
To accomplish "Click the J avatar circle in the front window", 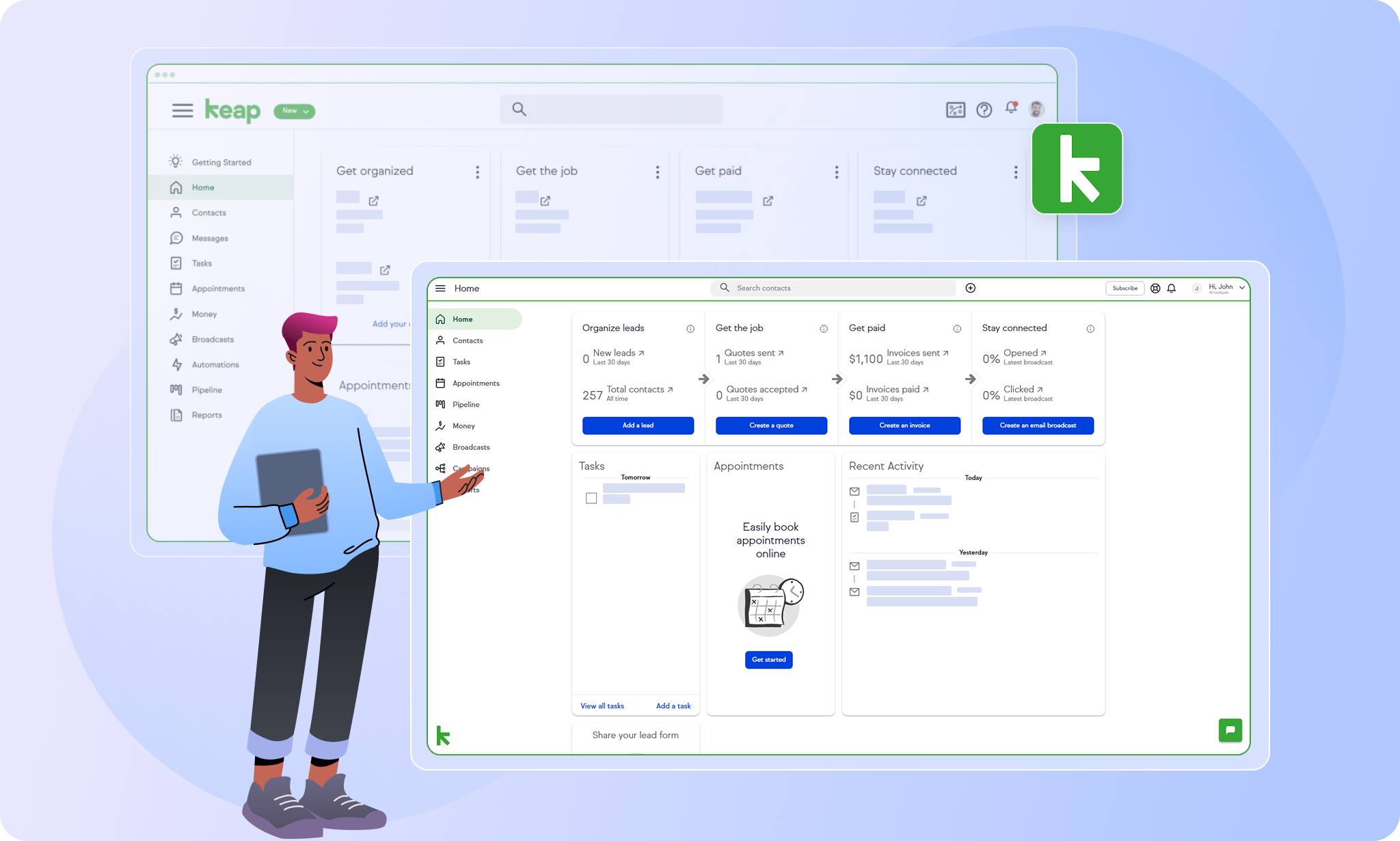I will click(x=1196, y=289).
